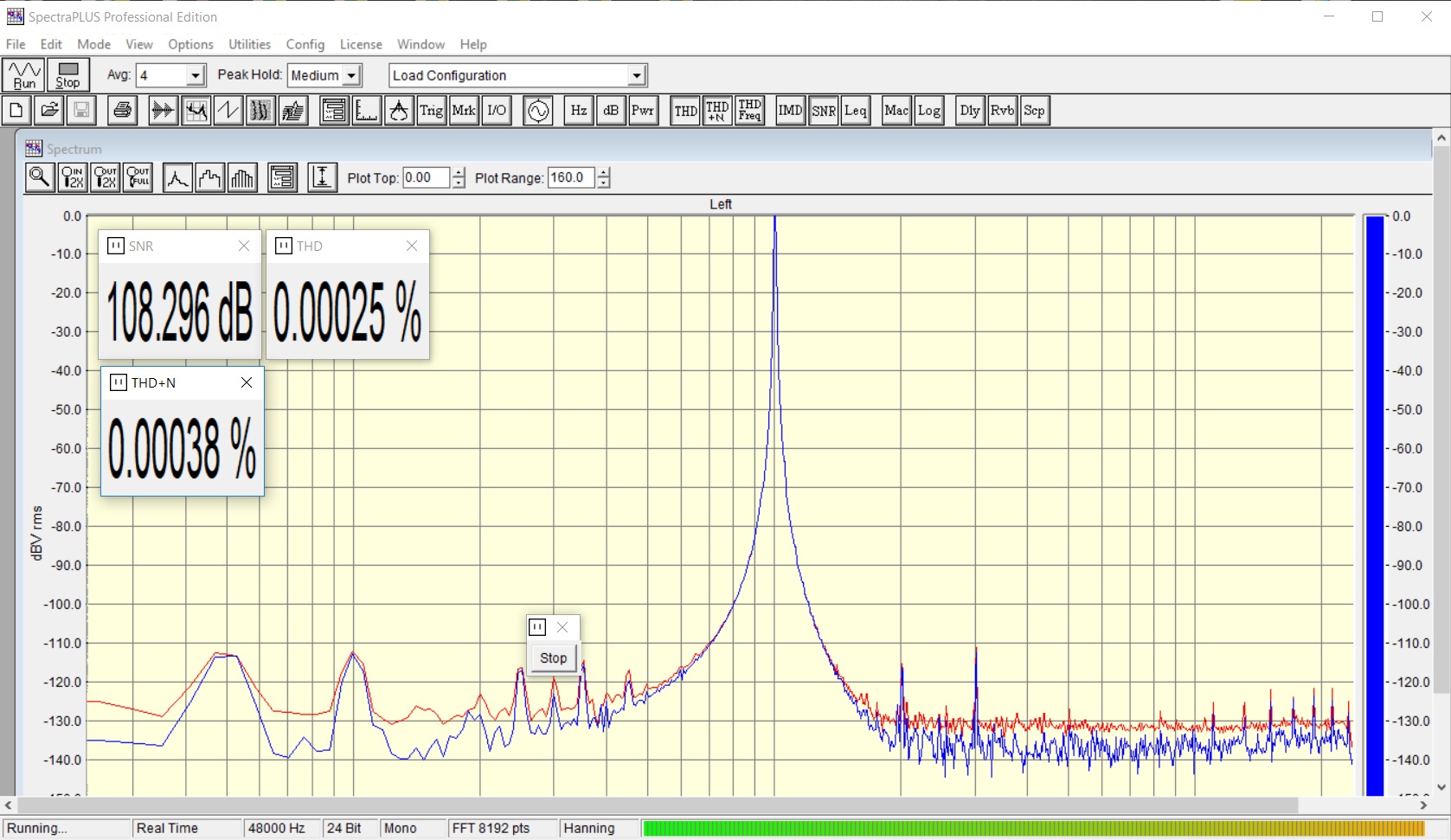This screenshot has width=1451, height=840.
Task: Open the Avg count dropdown
Action: (196, 76)
